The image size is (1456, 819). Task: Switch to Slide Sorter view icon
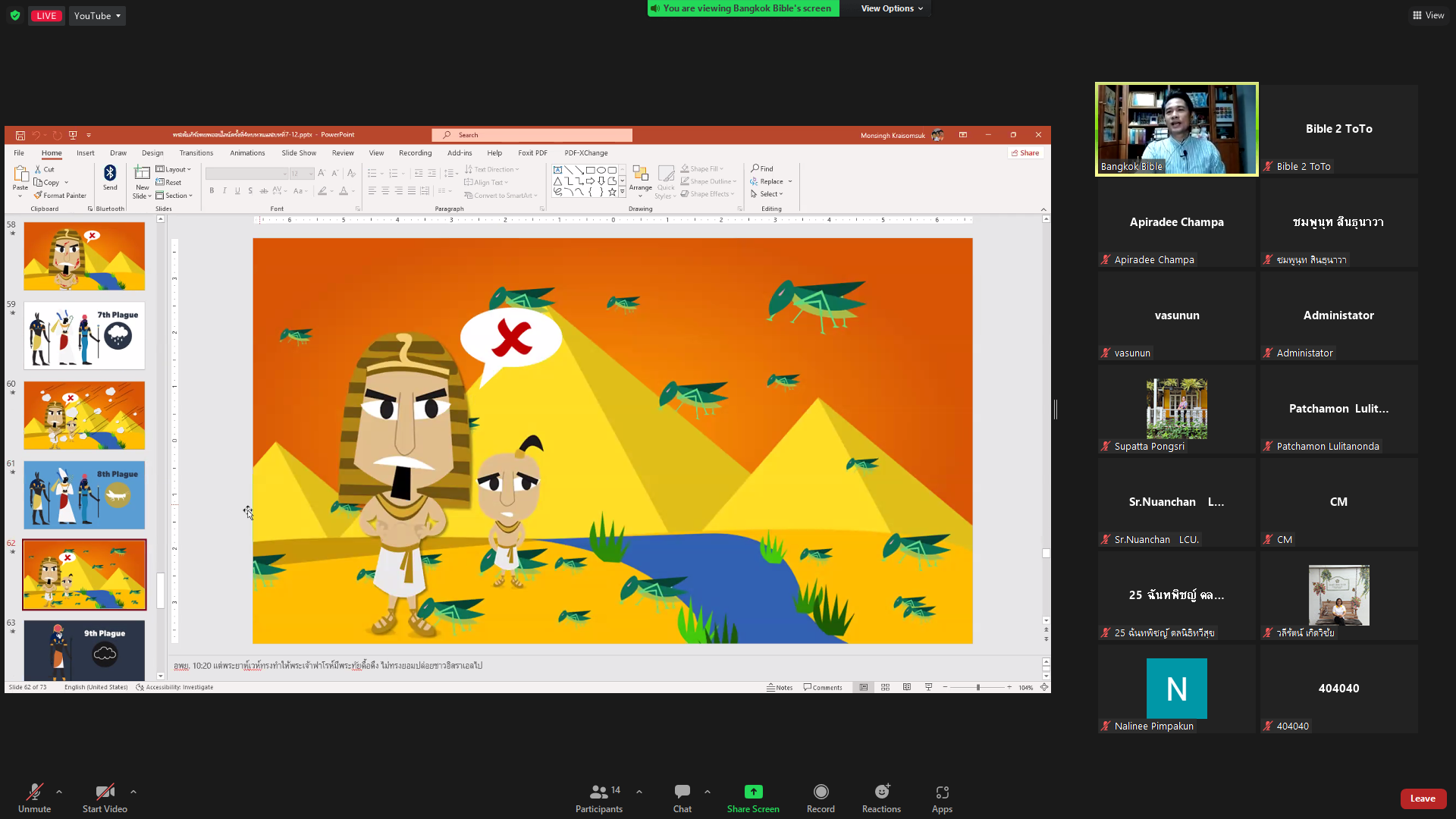885,687
